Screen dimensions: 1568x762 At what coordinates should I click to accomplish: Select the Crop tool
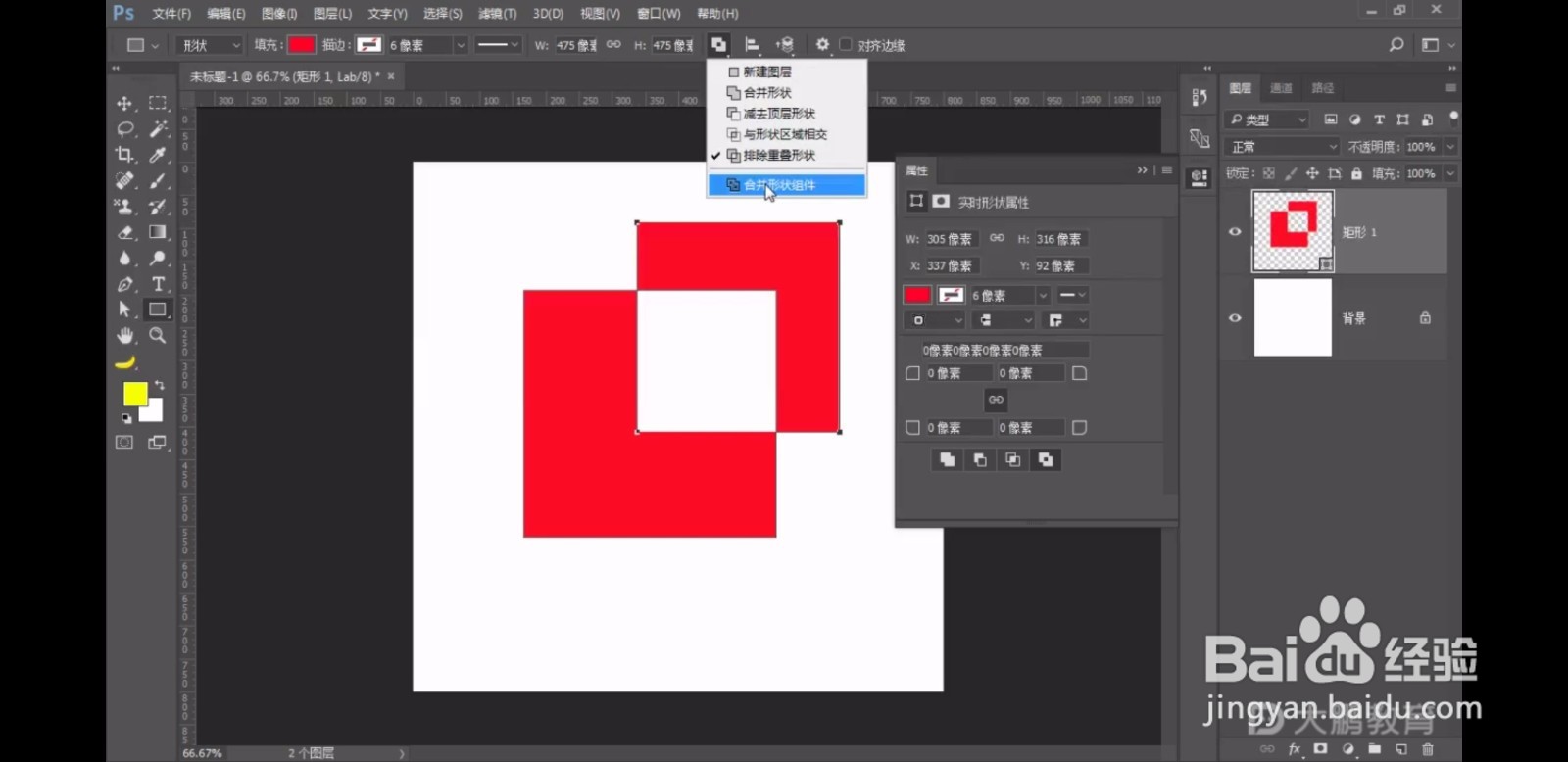pos(124,155)
